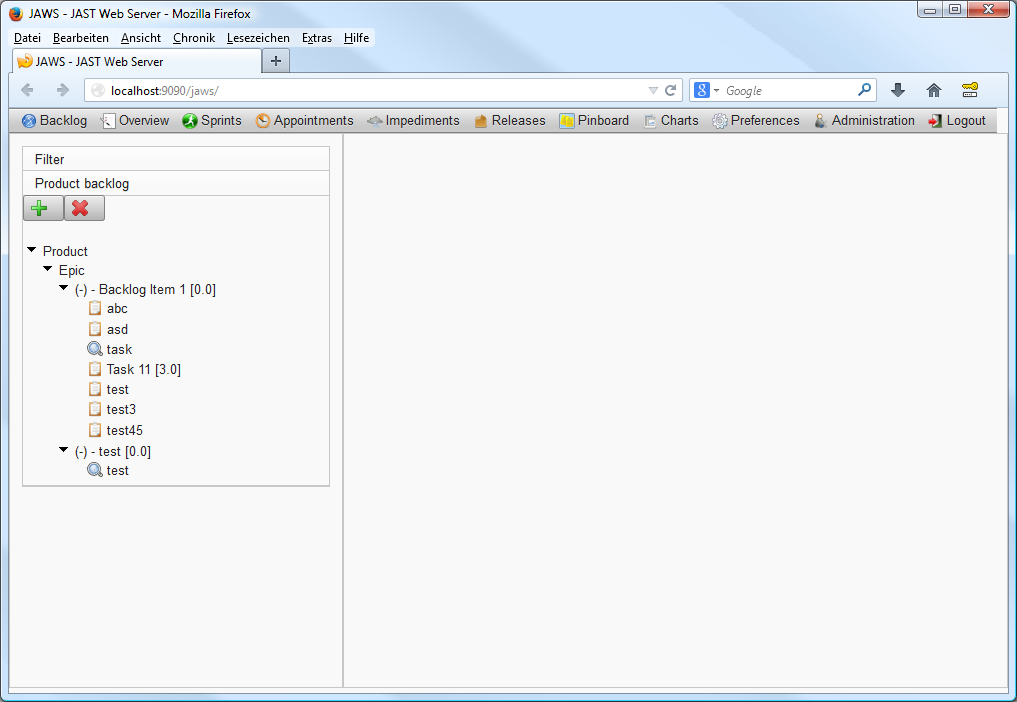Open the Pinboard icon in navigation

[x=566, y=120]
